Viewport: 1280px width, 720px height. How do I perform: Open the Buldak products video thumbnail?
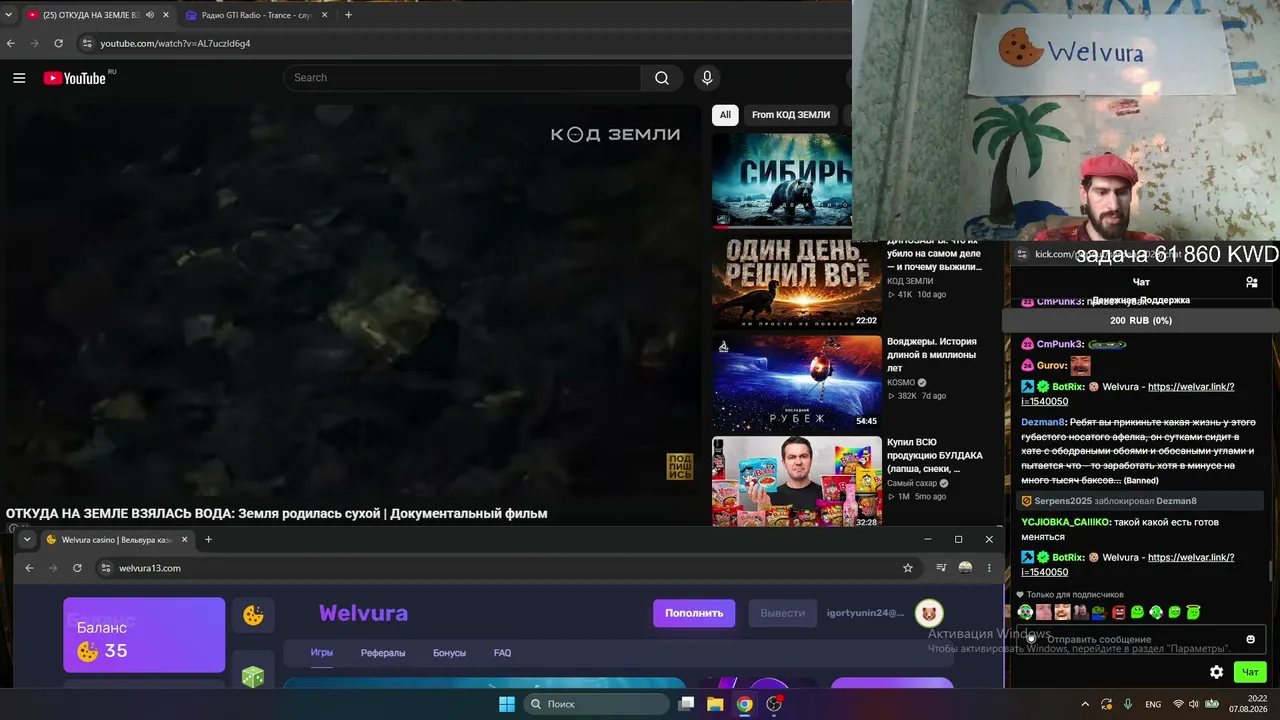click(x=797, y=482)
